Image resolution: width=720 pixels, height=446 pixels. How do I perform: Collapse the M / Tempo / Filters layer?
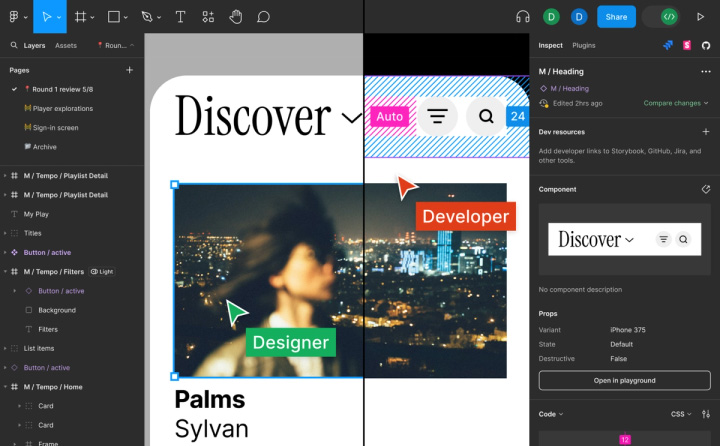[x=5, y=271]
